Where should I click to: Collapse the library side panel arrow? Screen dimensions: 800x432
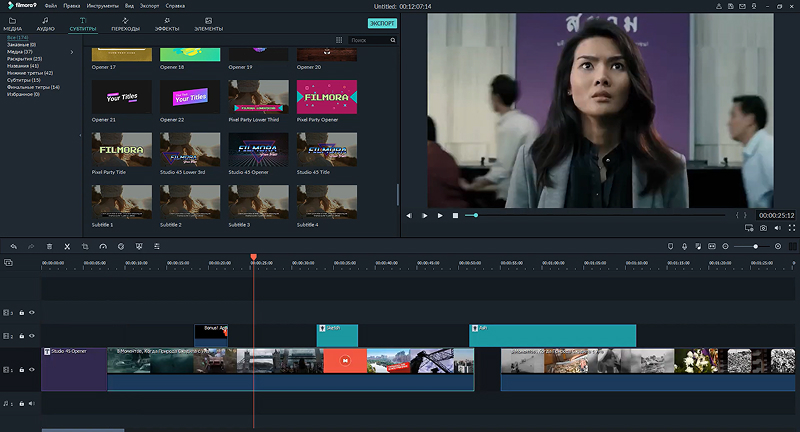point(80,136)
